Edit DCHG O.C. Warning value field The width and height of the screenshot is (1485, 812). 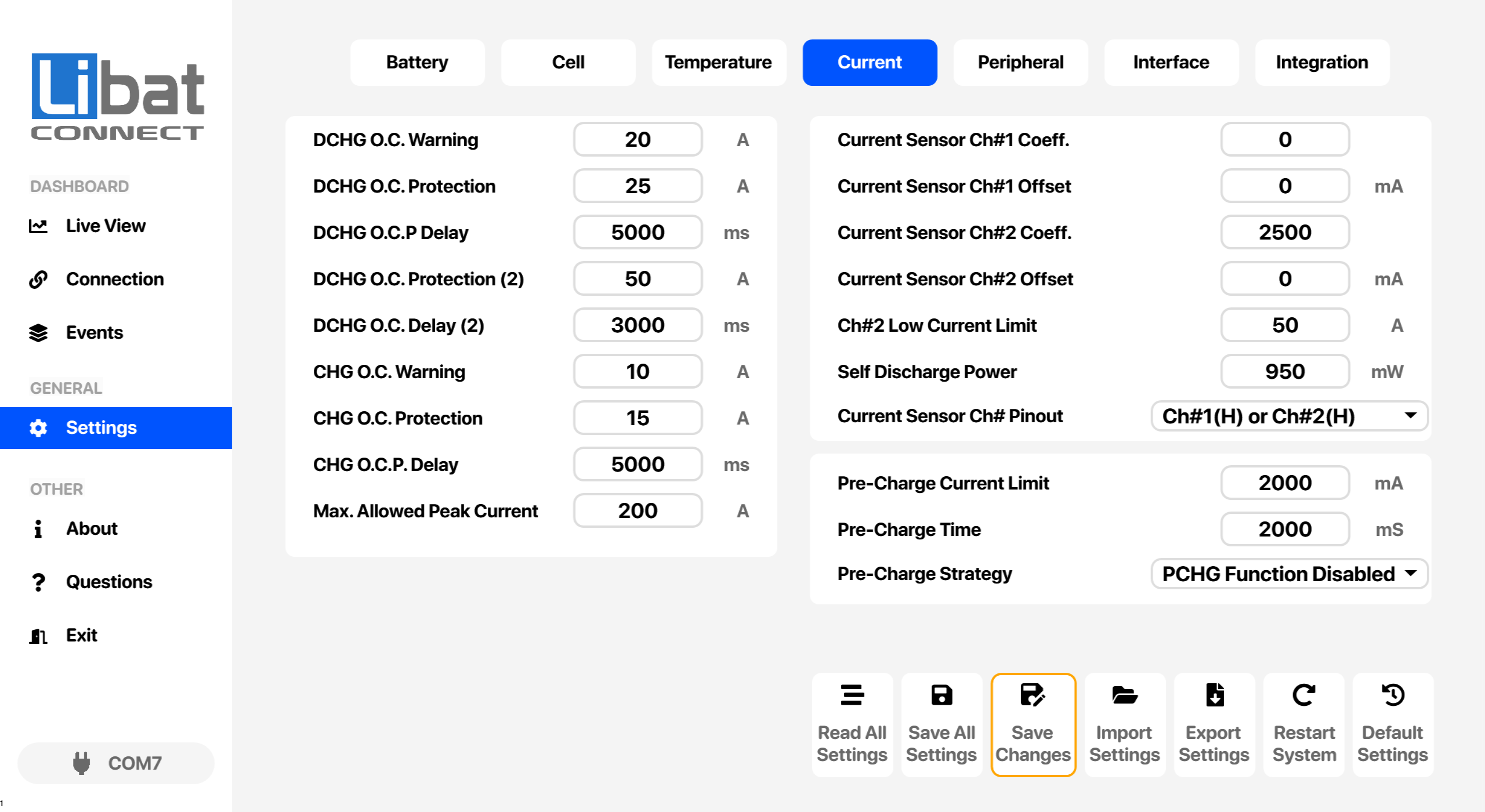pyautogui.click(x=638, y=139)
